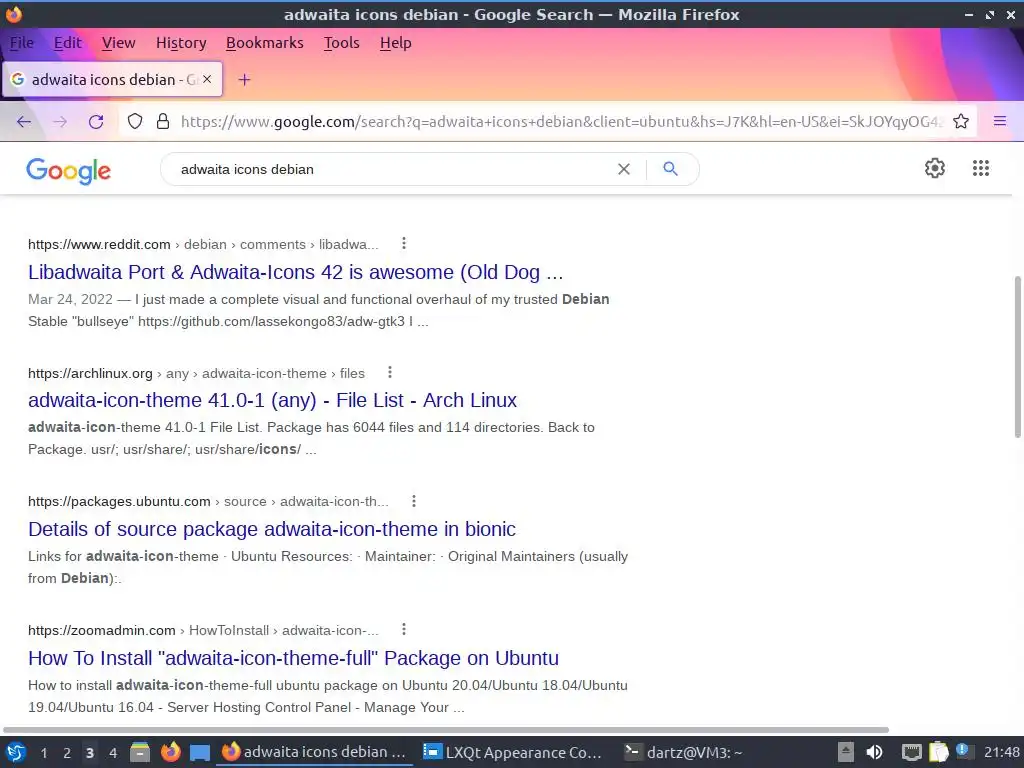Open How To Install adwaita-icon-theme-full link
The width and height of the screenshot is (1024, 768).
[x=293, y=658]
